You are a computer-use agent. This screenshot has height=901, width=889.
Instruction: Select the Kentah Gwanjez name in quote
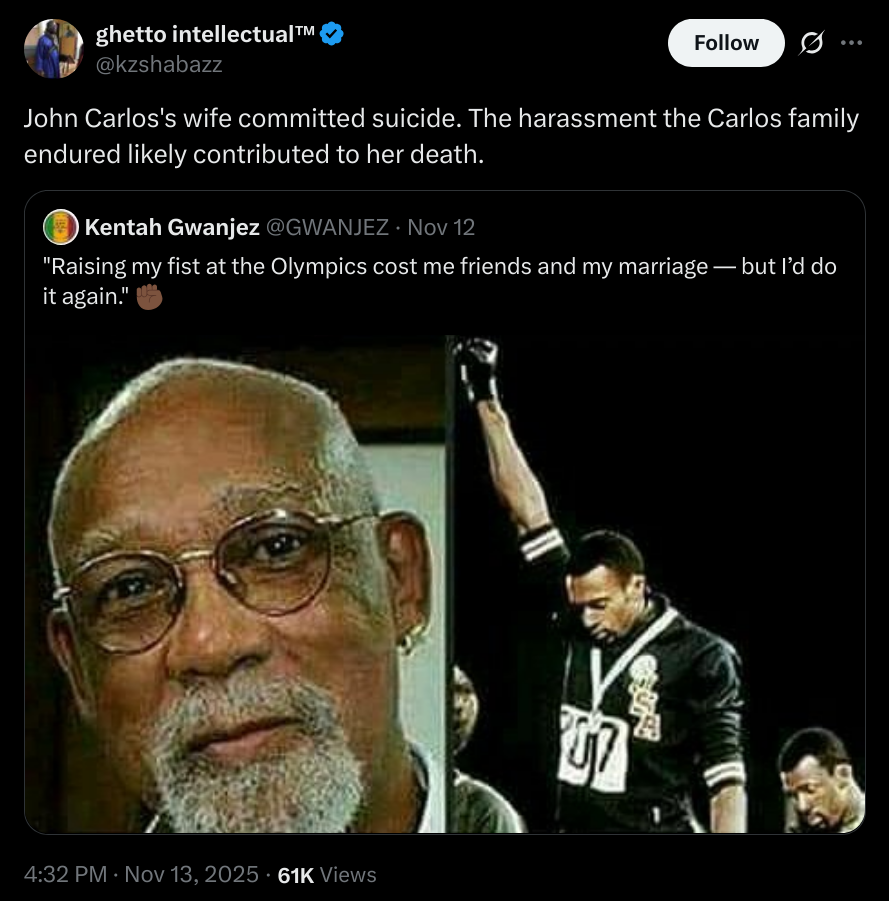pyautogui.click(x=172, y=227)
